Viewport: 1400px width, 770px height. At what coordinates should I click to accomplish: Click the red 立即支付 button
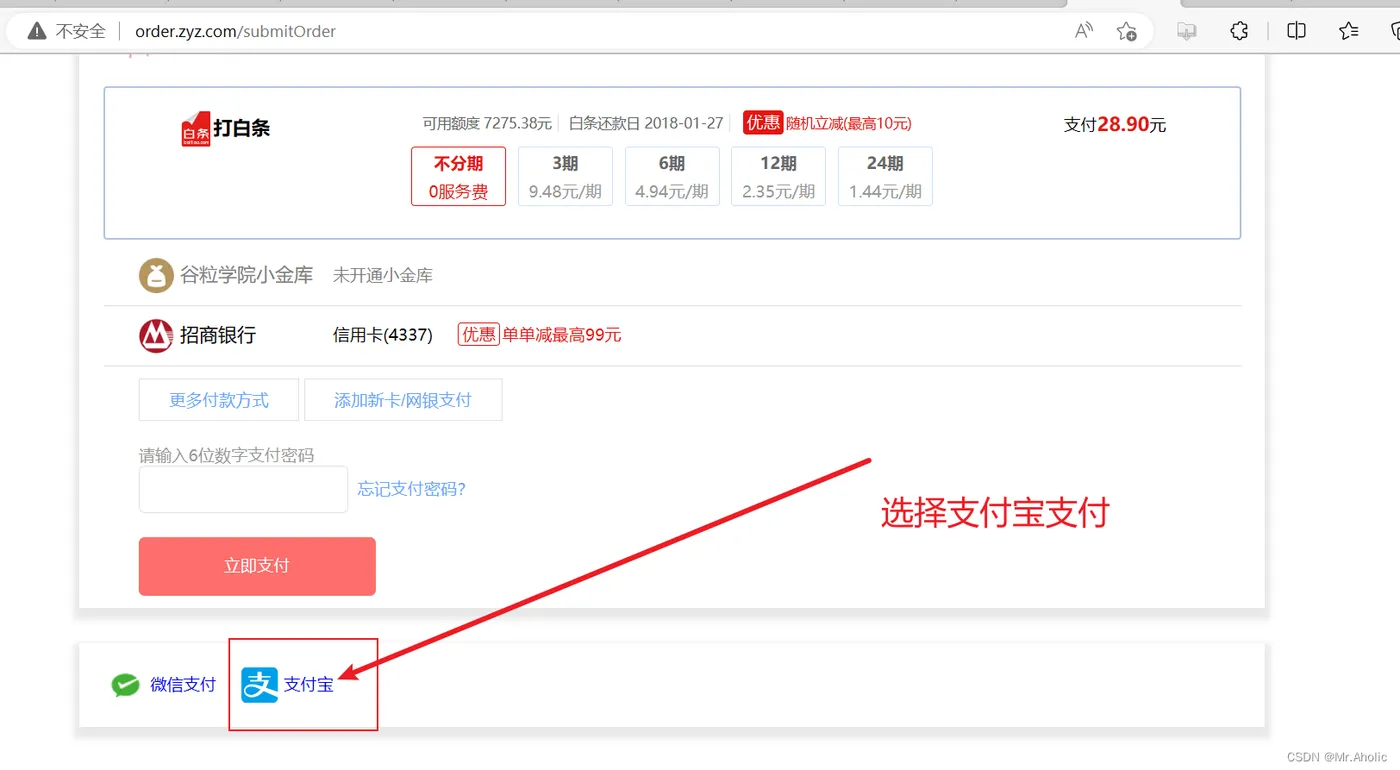point(257,566)
